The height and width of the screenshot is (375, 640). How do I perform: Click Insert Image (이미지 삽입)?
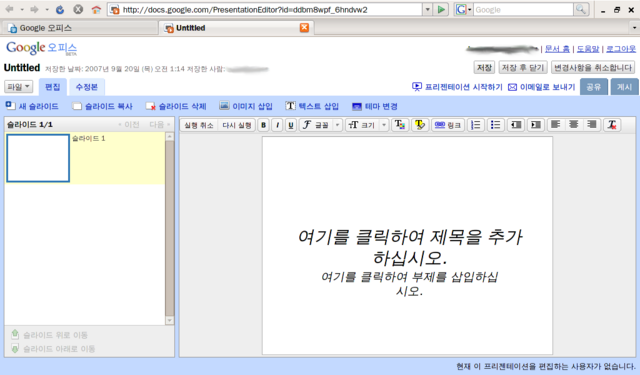click(246, 106)
